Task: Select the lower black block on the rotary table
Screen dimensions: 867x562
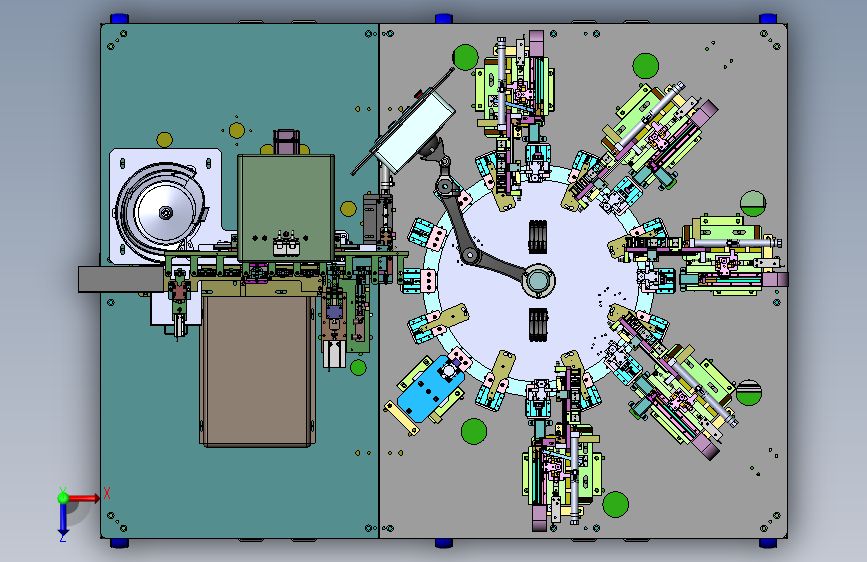Action: (x=537, y=325)
